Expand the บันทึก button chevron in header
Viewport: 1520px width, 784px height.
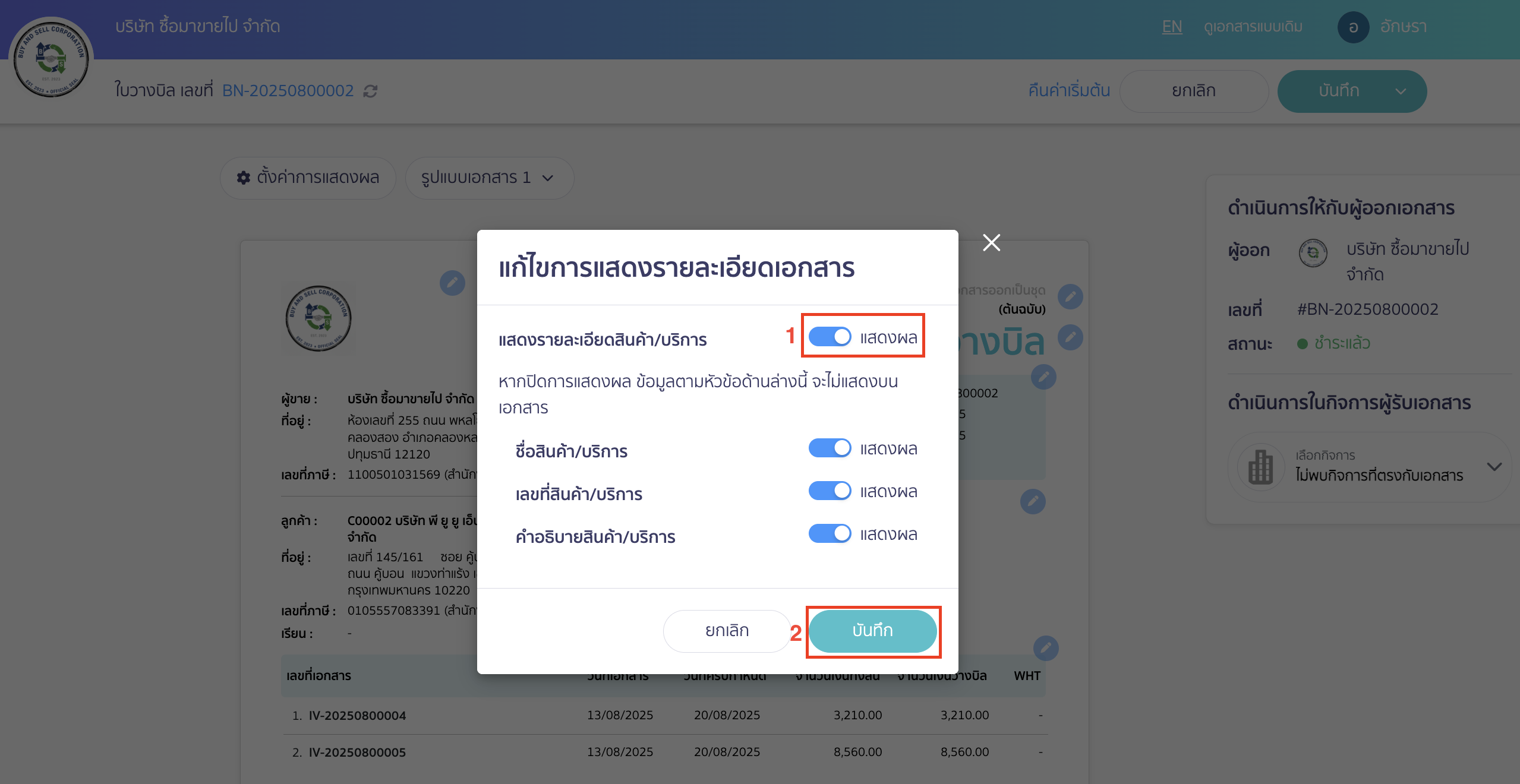1401,91
